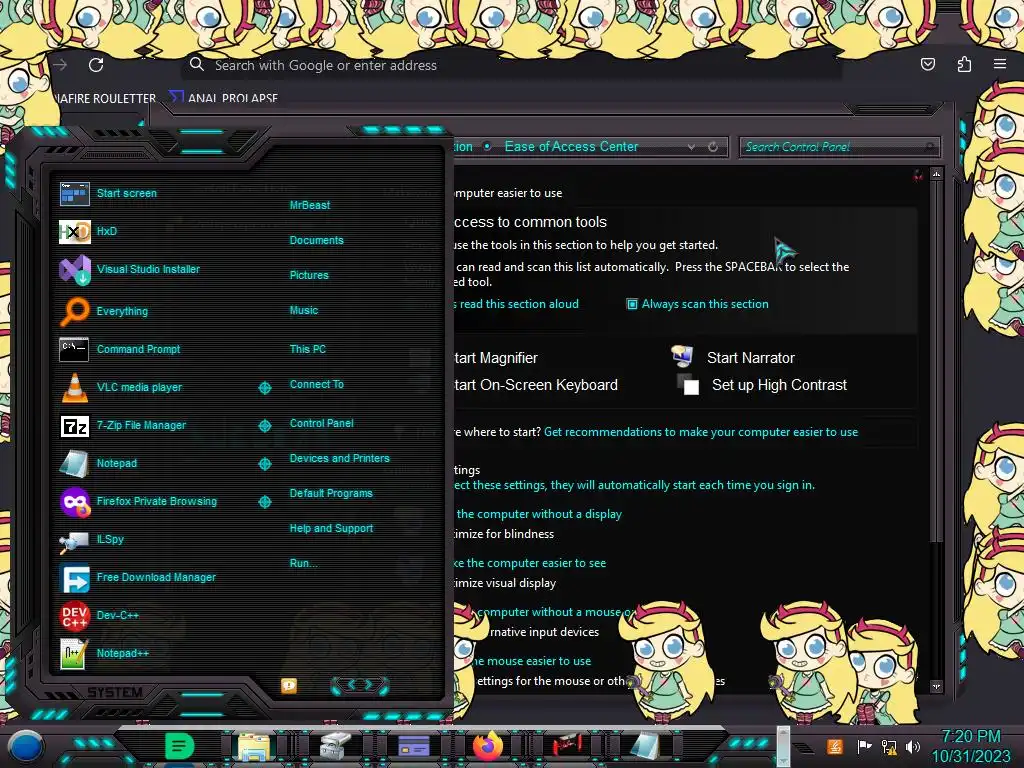Select Run... in the start menu
Screen dimensions: 1024x768
point(303,563)
